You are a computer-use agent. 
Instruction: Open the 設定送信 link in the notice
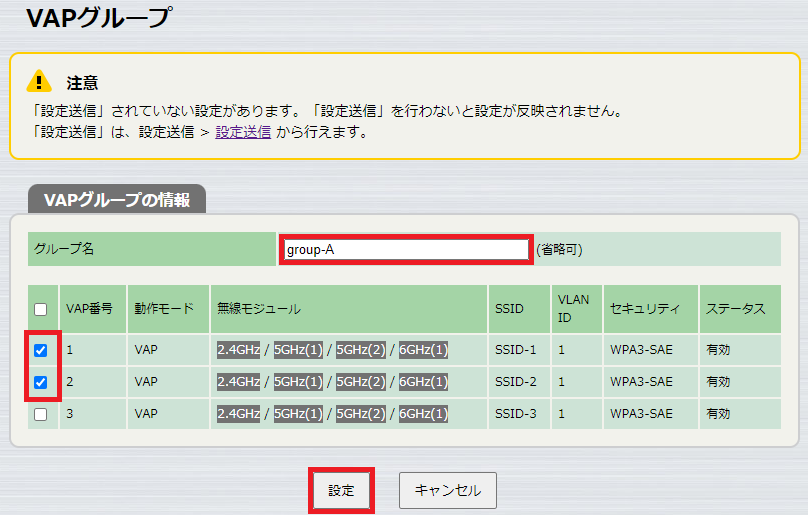pyautogui.click(x=243, y=132)
